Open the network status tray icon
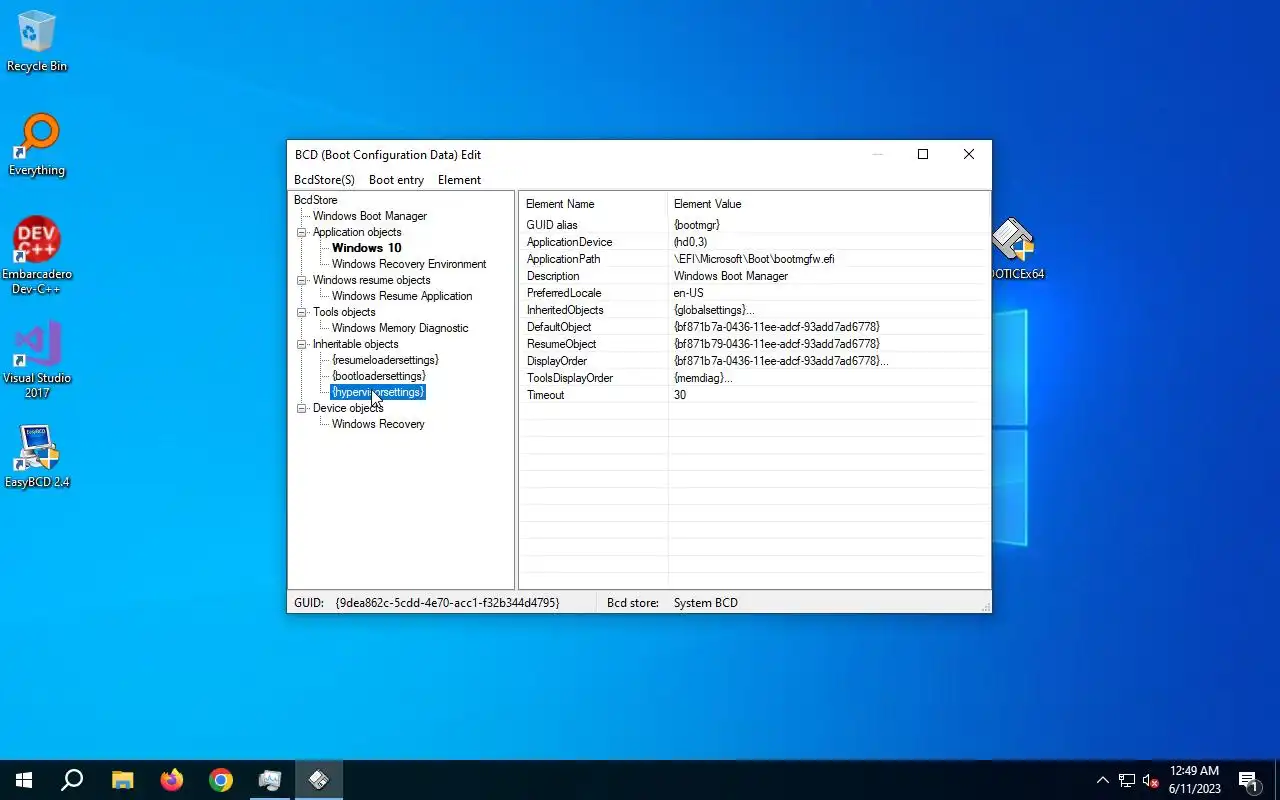The width and height of the screenshot is (1280, 800). click(1127, 780)
